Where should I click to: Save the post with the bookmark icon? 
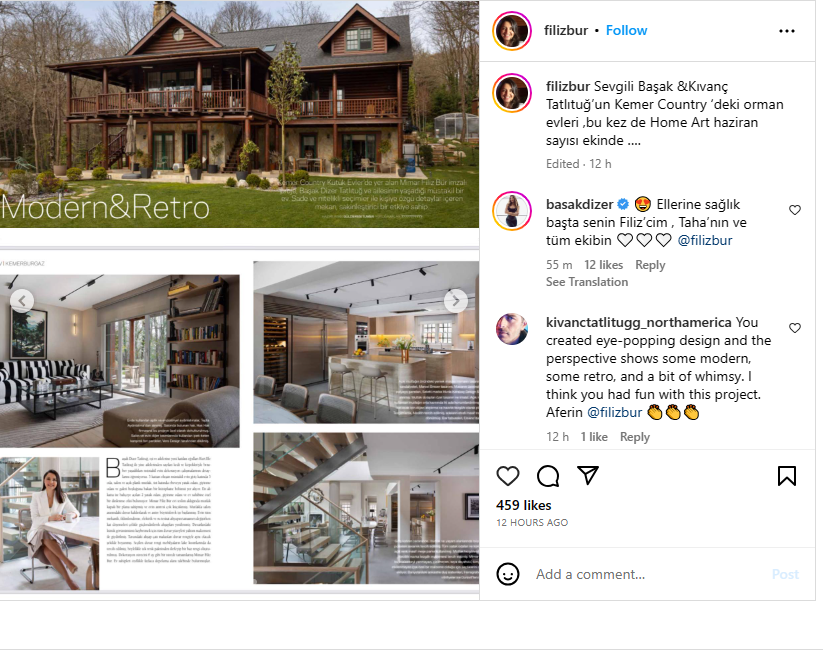[786, 476]
